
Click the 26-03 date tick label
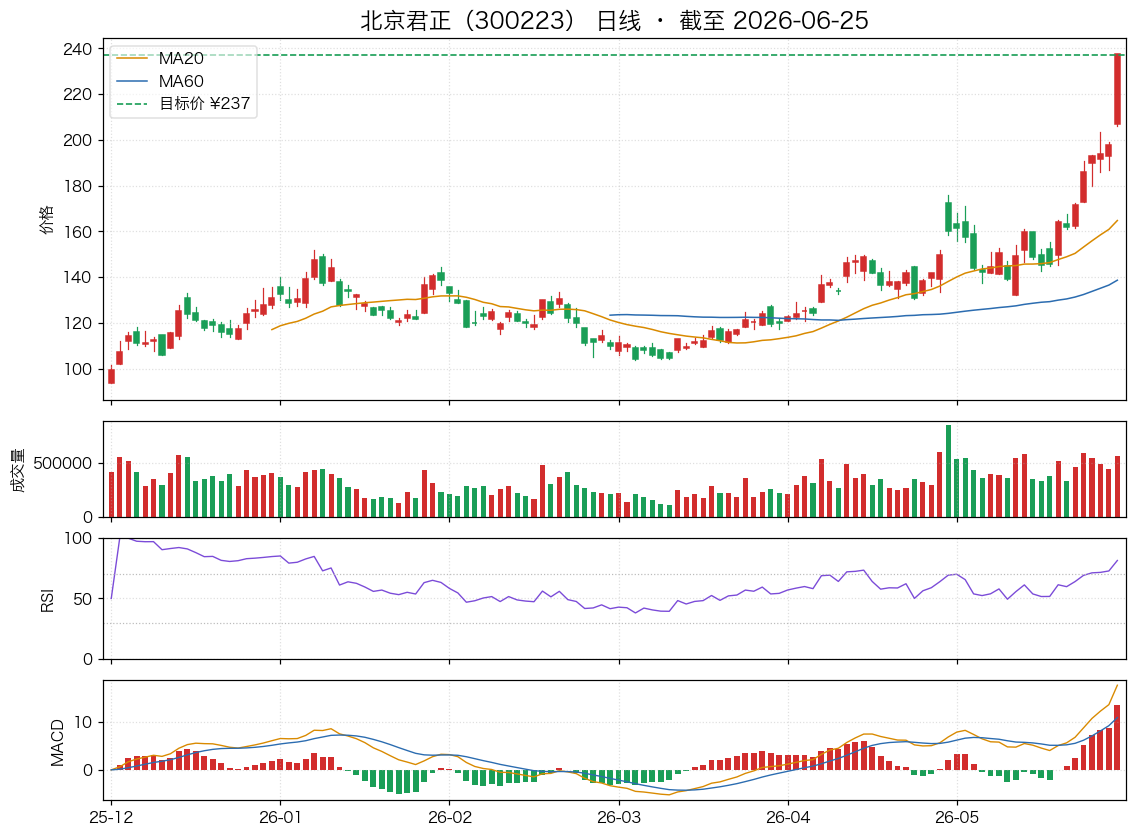[619, 817]
